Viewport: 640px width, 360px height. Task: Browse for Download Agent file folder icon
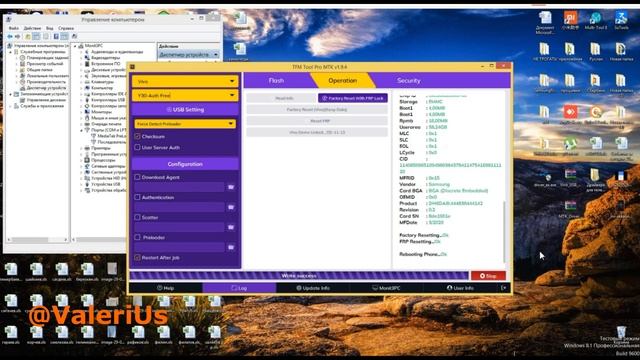[231, 187]
